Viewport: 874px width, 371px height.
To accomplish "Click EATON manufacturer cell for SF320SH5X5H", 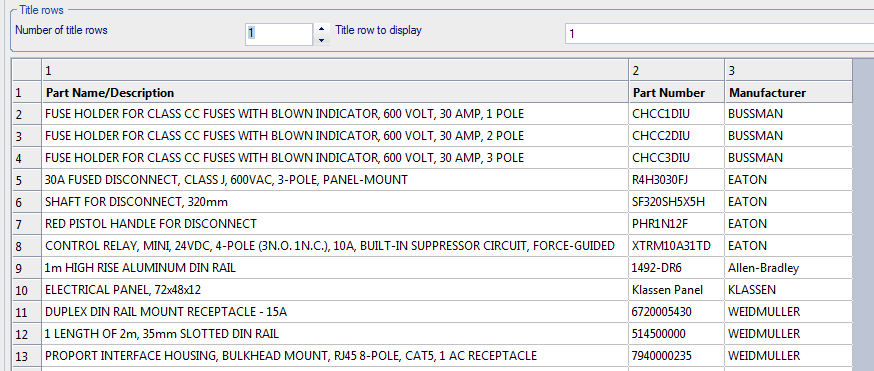I will pos(789,202).
